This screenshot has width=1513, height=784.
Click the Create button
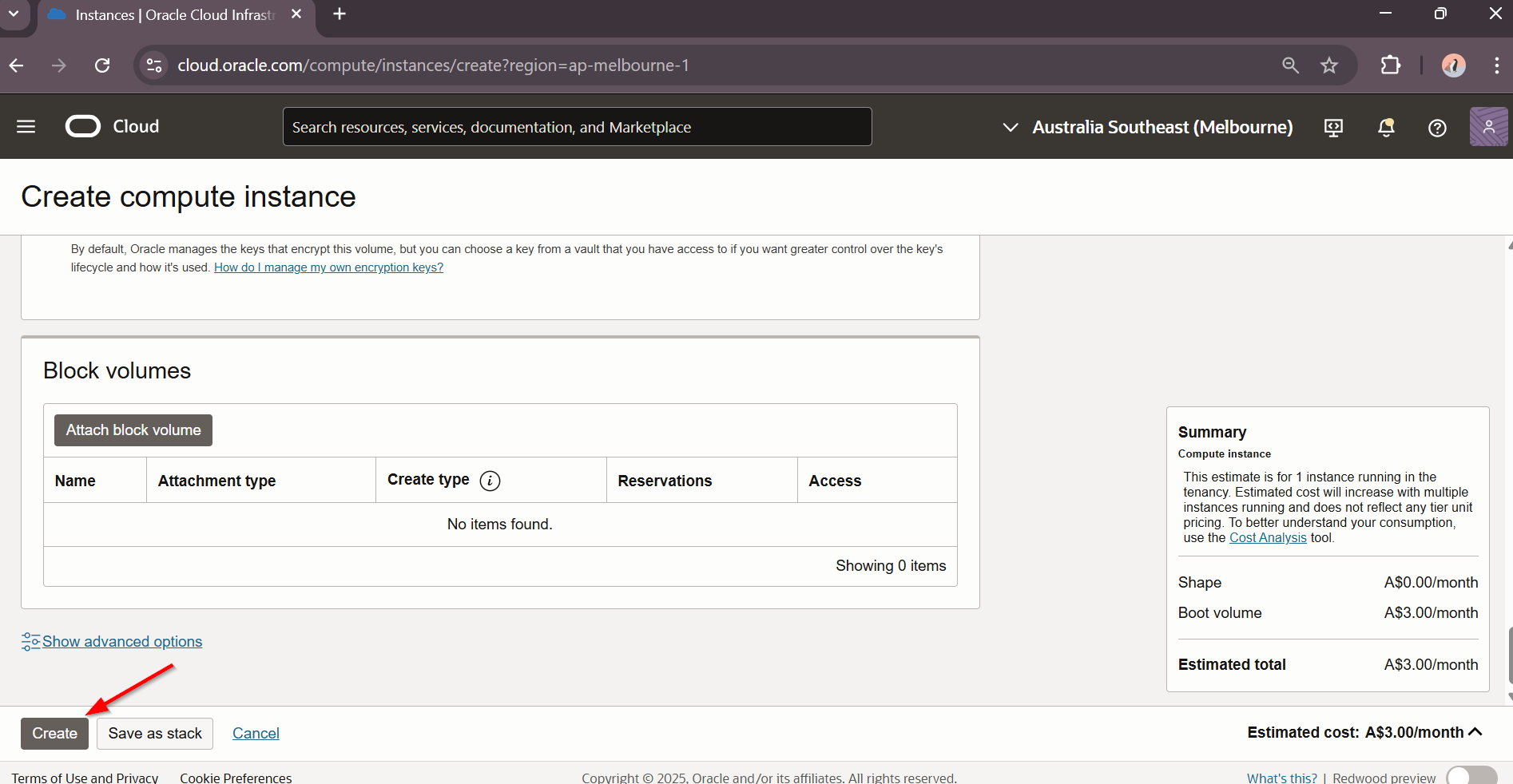tap(54, 734)
